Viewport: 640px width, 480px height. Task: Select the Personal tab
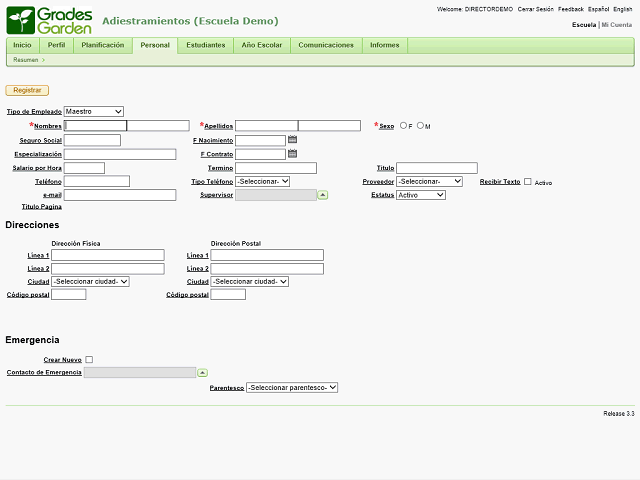click(155, 45)
